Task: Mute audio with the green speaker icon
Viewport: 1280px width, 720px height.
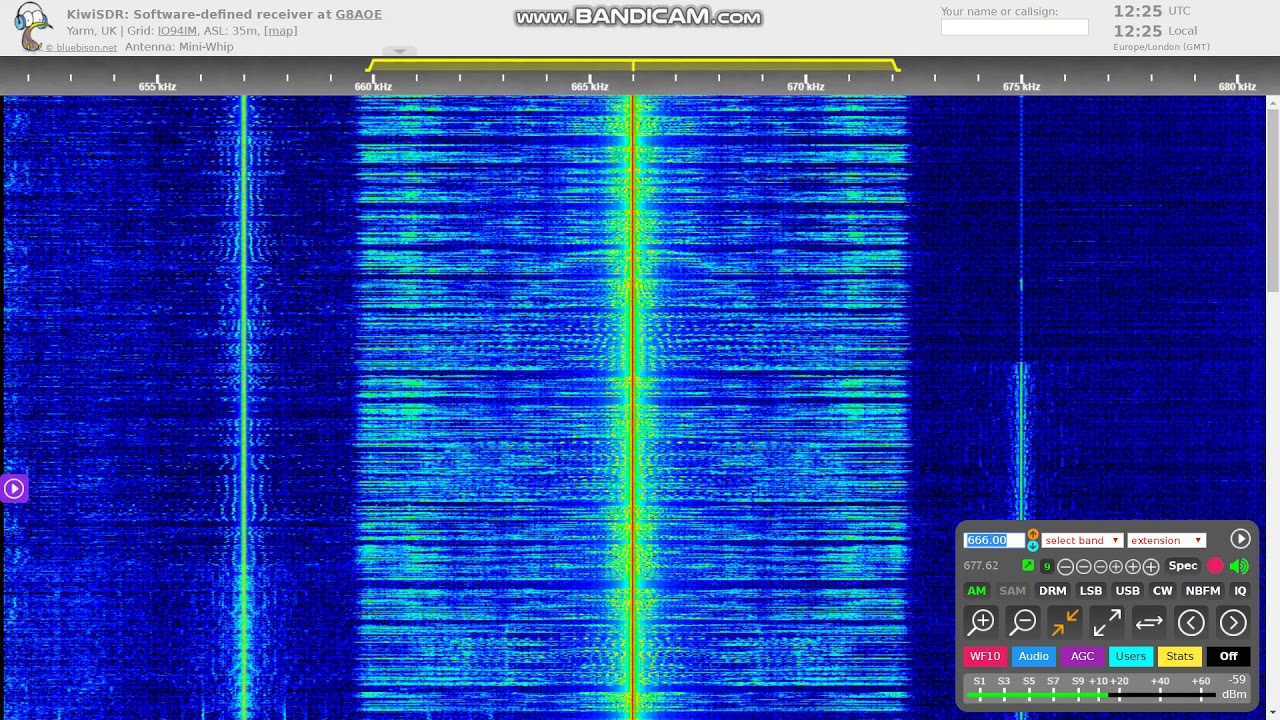Action: click(x=1239, y=566)
